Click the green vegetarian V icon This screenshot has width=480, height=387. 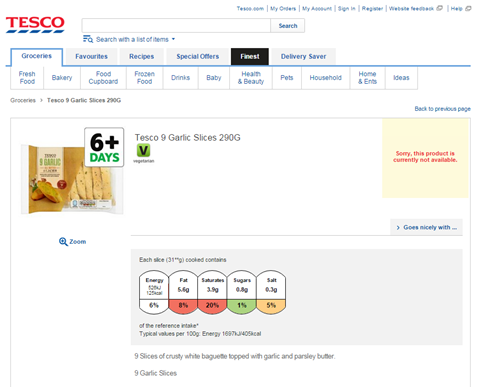tap(143, 150)
